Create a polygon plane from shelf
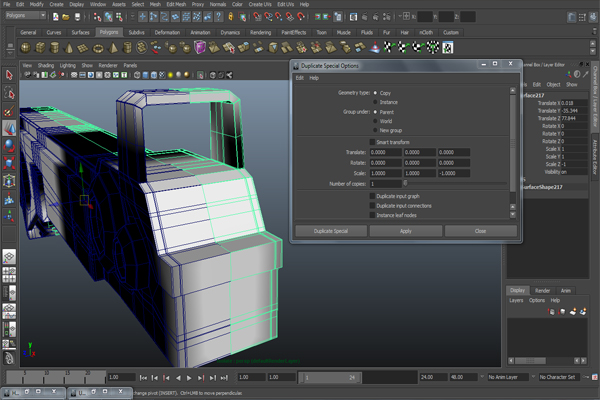The width and height of the screenshot is (600, 400). tap(83, 48)
